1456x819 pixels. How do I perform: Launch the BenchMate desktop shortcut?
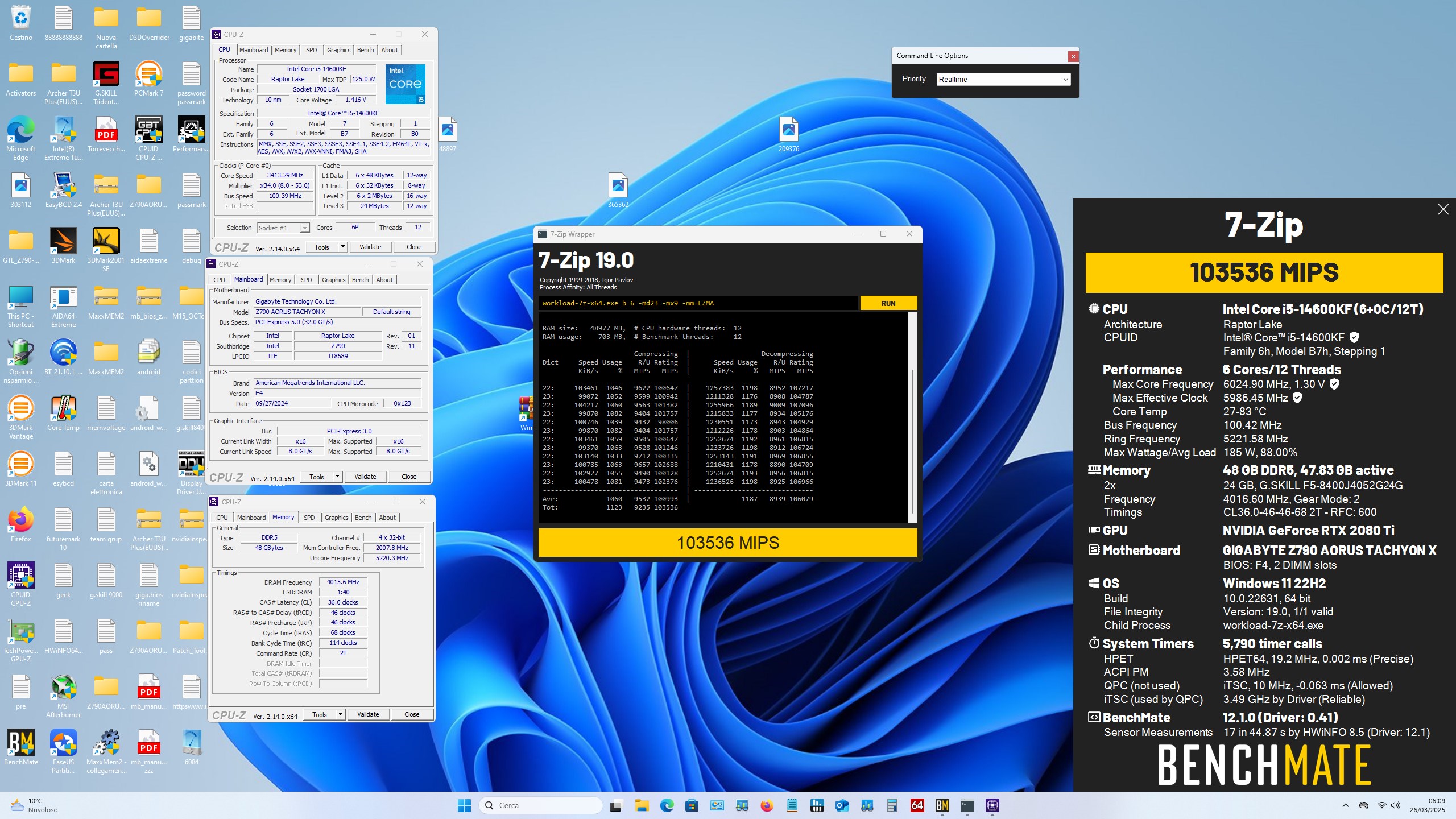21,748
